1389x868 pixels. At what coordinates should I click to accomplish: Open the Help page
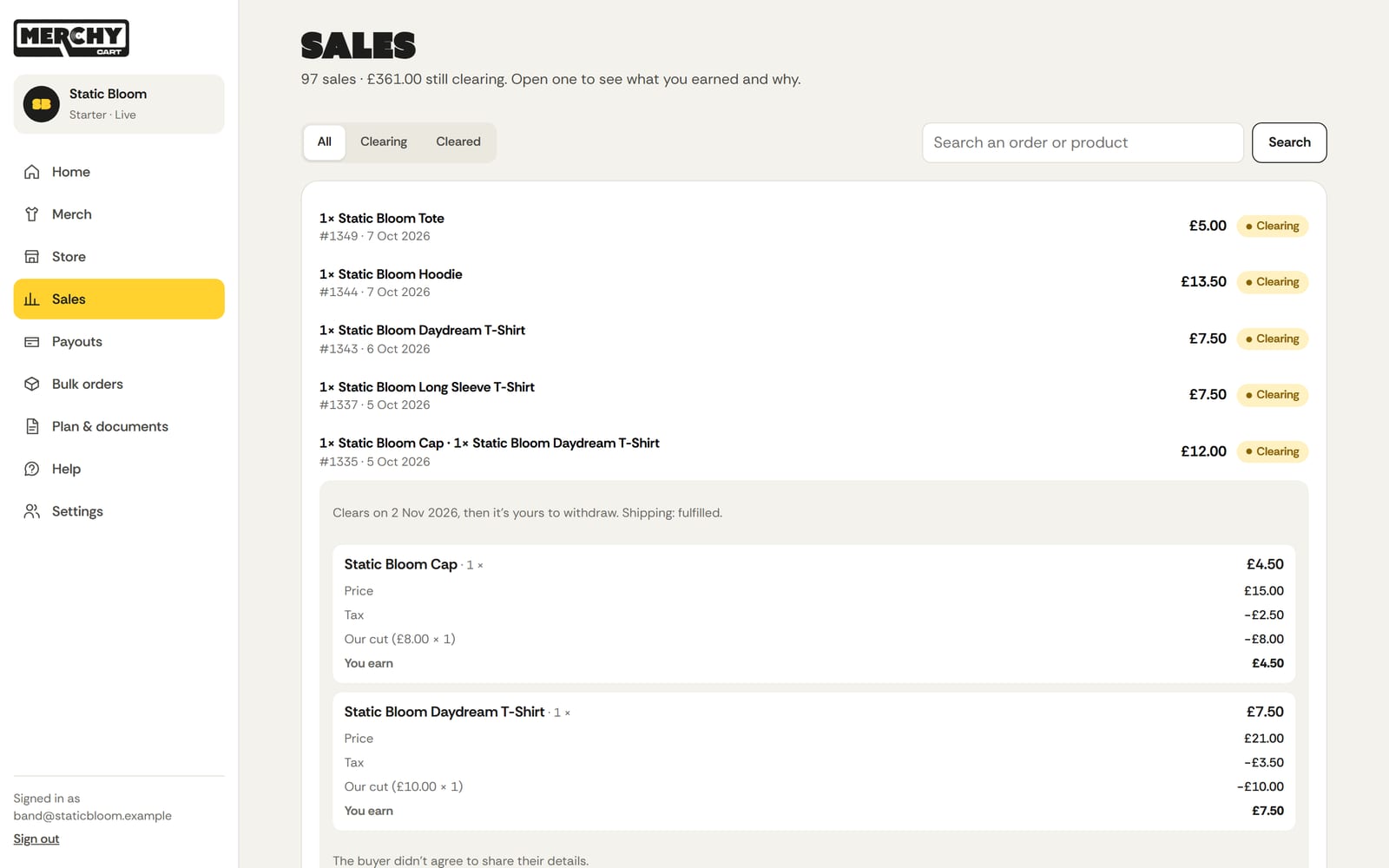(119, 469)
